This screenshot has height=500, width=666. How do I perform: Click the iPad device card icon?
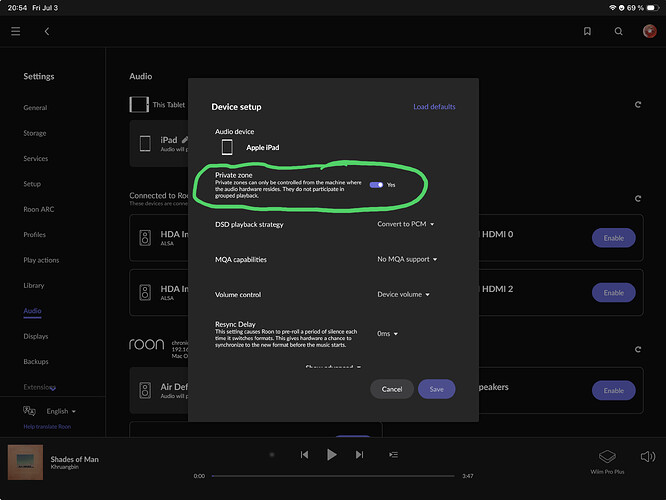[x=145, y=144]
